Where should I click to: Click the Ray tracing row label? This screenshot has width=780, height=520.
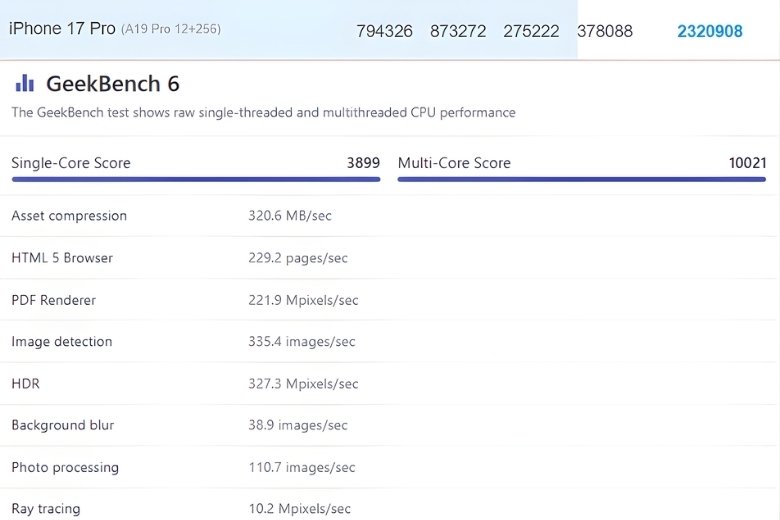point(46,509)
